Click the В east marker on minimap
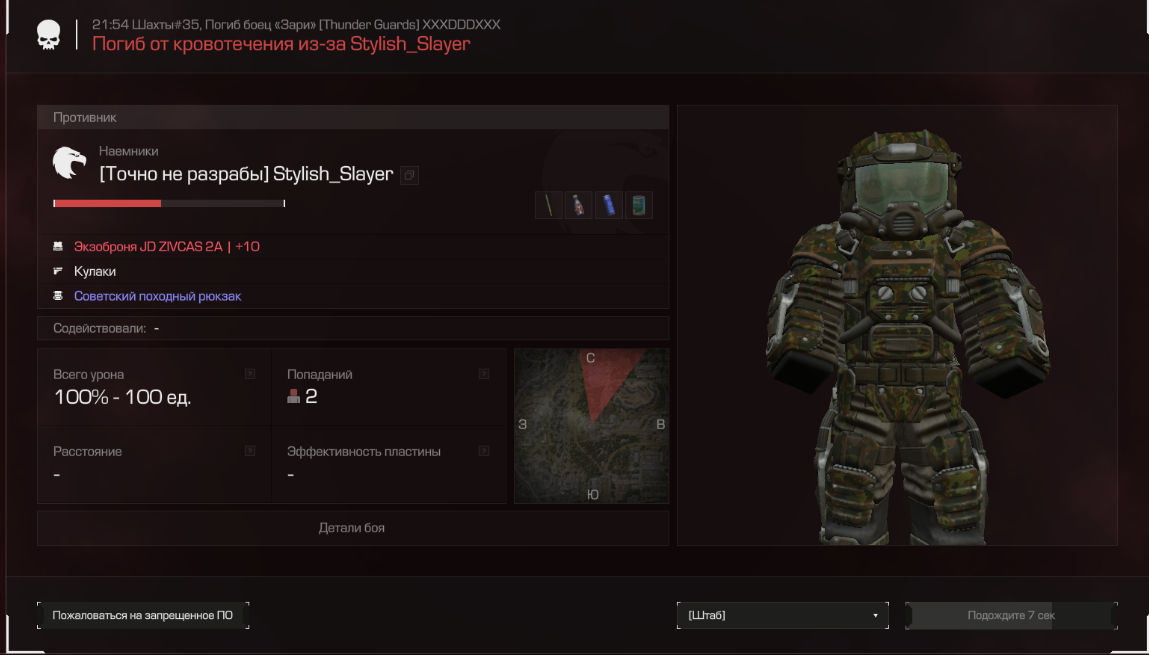 [660, 424]
